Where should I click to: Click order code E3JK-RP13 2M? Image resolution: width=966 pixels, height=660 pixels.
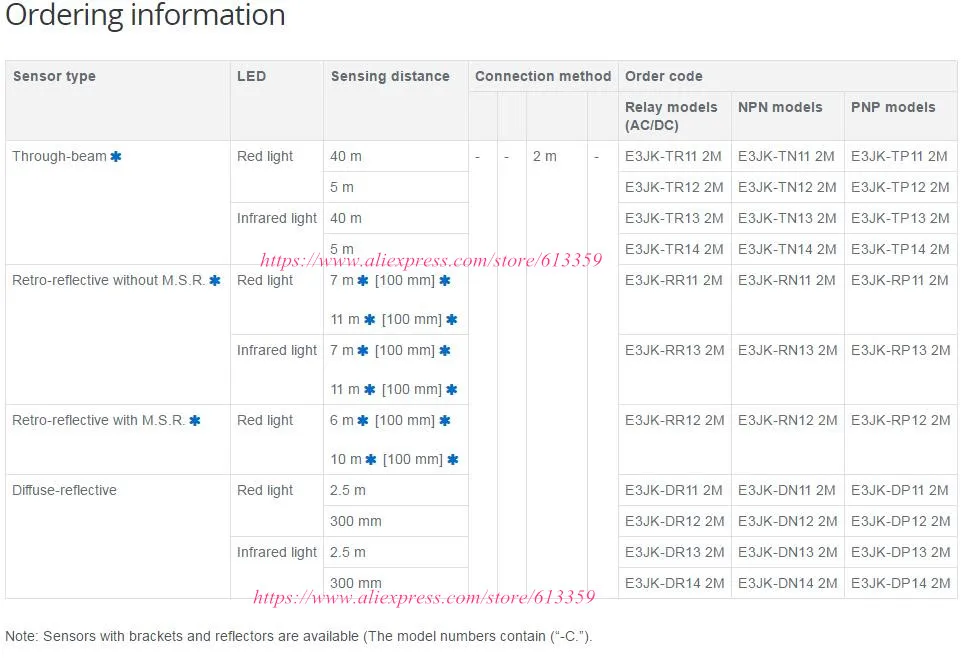coord(901,350)
